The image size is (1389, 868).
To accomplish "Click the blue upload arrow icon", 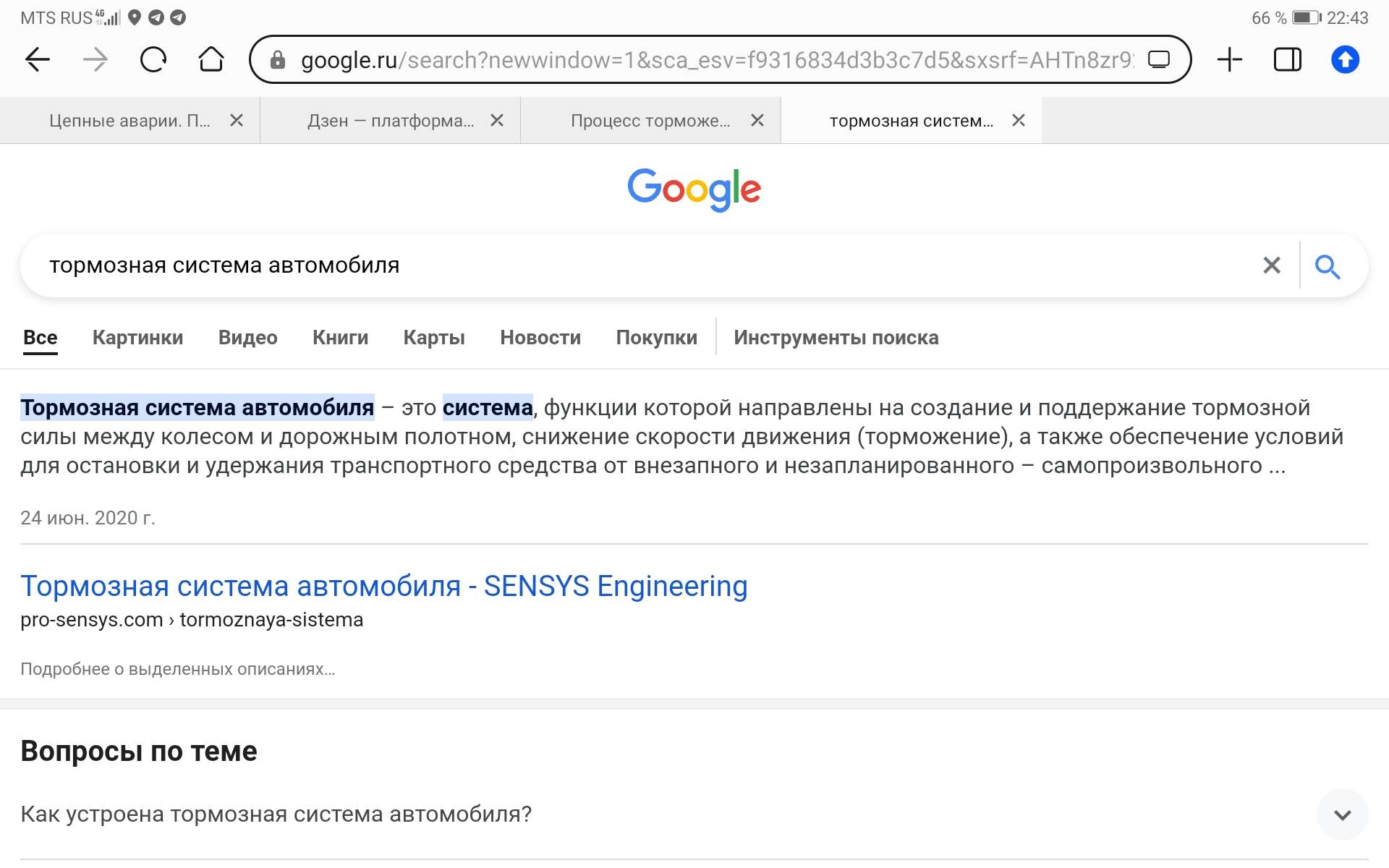I will click(x=1345, y=59).
